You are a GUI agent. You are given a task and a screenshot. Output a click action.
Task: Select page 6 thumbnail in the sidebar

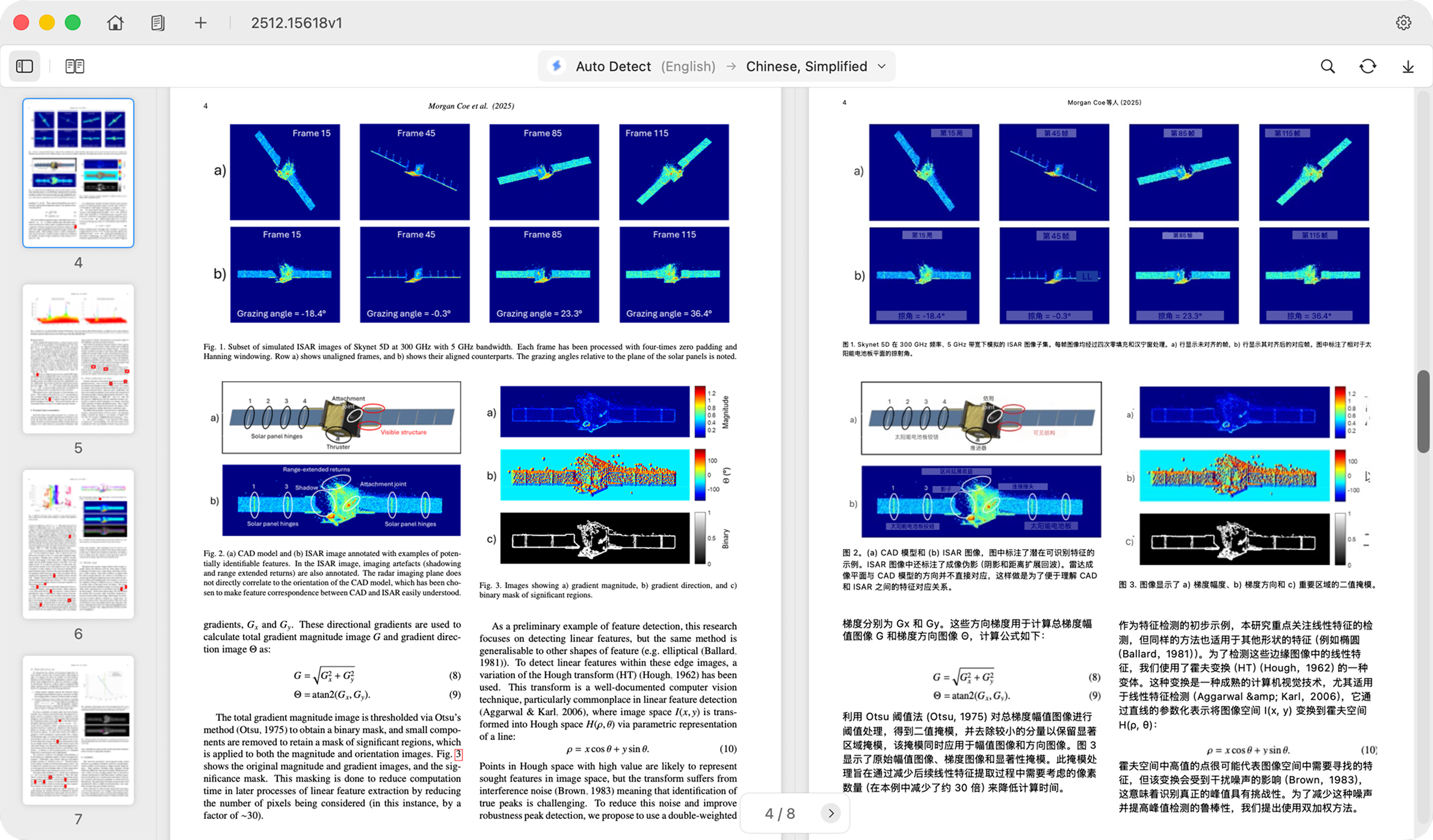78,545
